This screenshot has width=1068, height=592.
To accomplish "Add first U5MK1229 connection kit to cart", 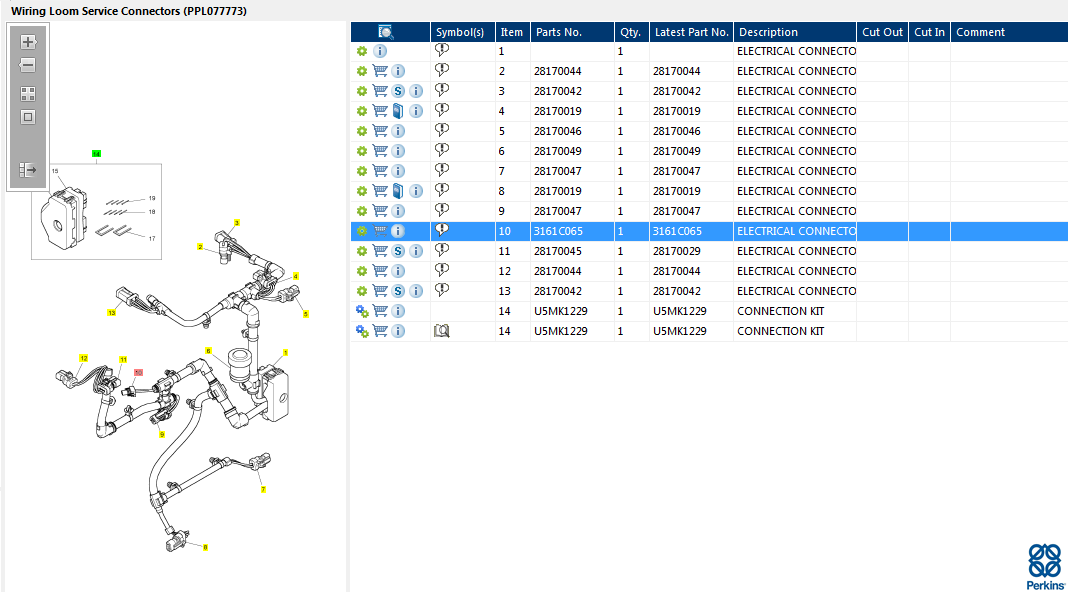I will (380, 311).
